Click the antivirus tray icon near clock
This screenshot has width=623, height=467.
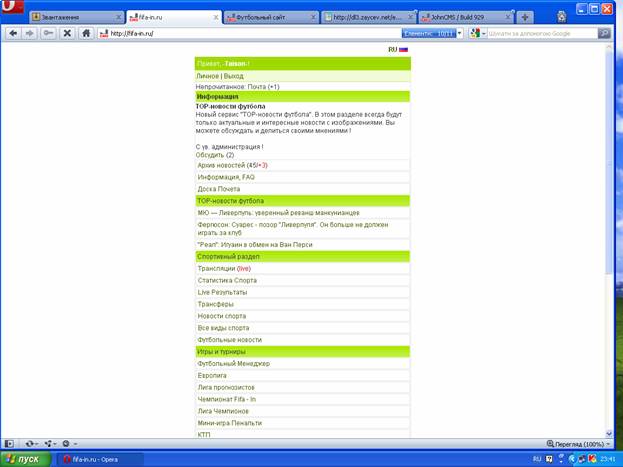point(592,459)
